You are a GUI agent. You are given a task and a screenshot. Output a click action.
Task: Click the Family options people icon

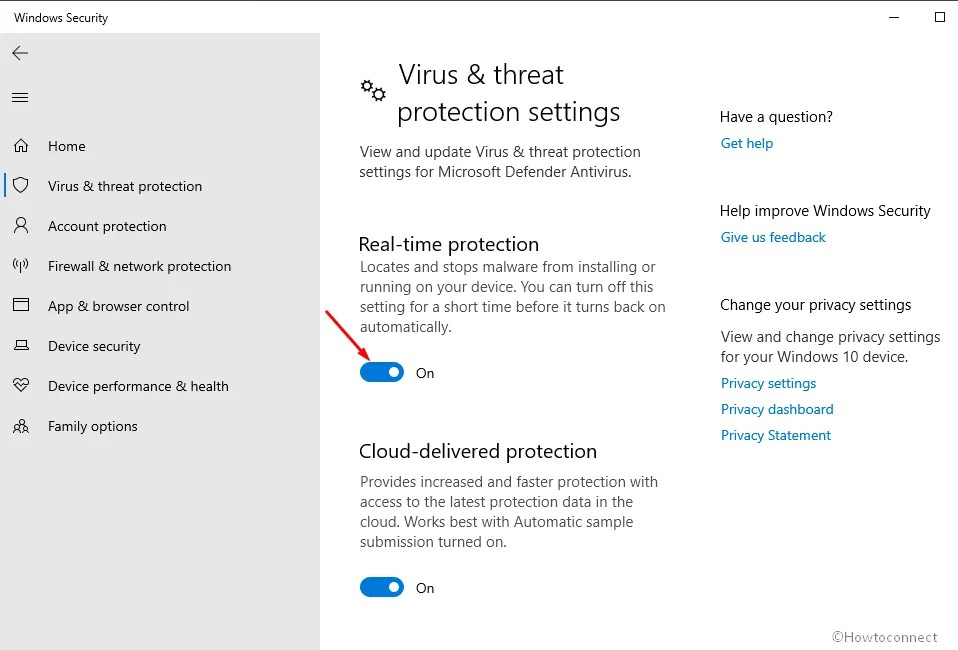[x=20, y=426]
